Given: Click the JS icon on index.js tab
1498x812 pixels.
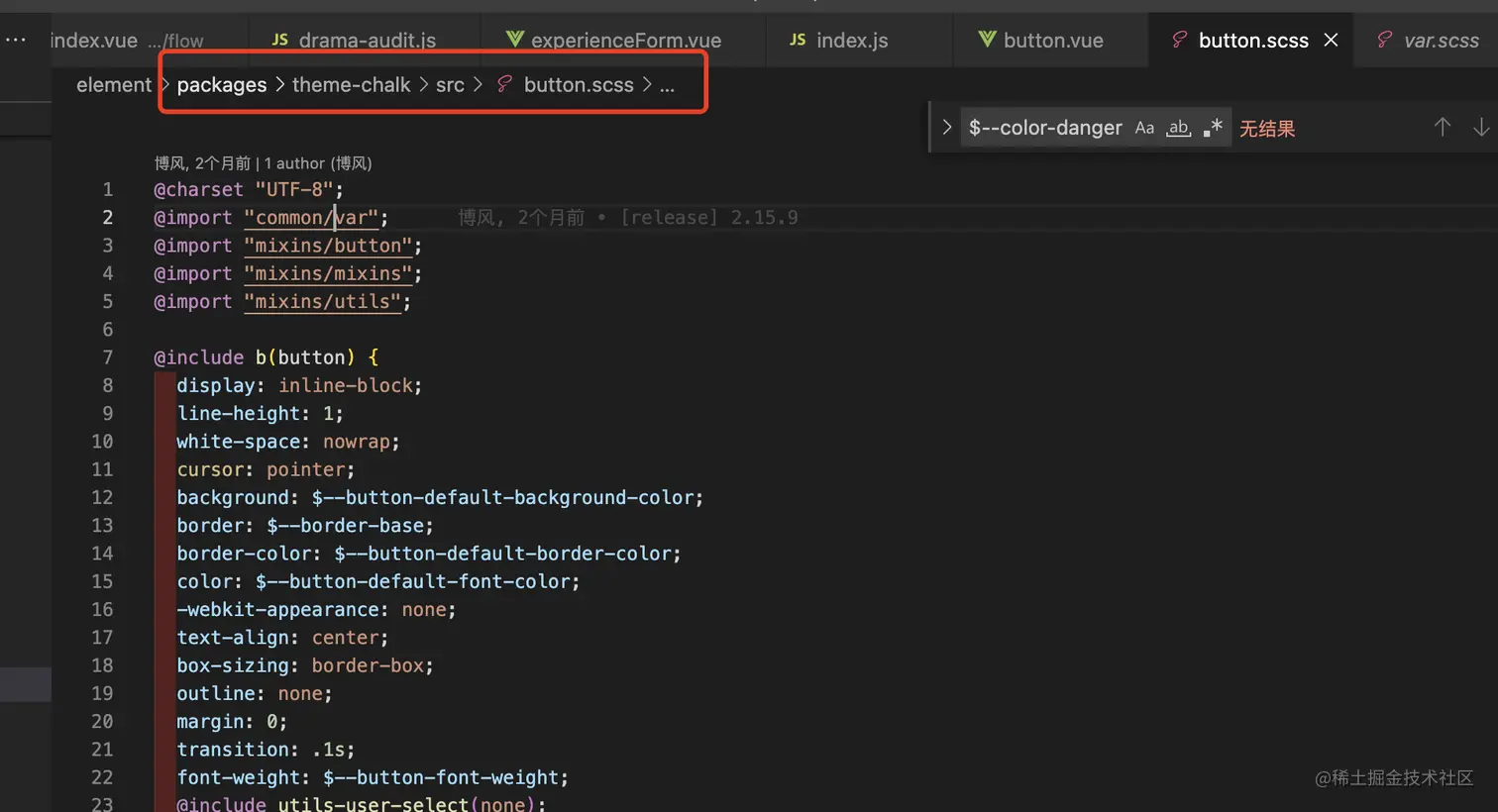Looking at the screenshot, I should 798,40.
